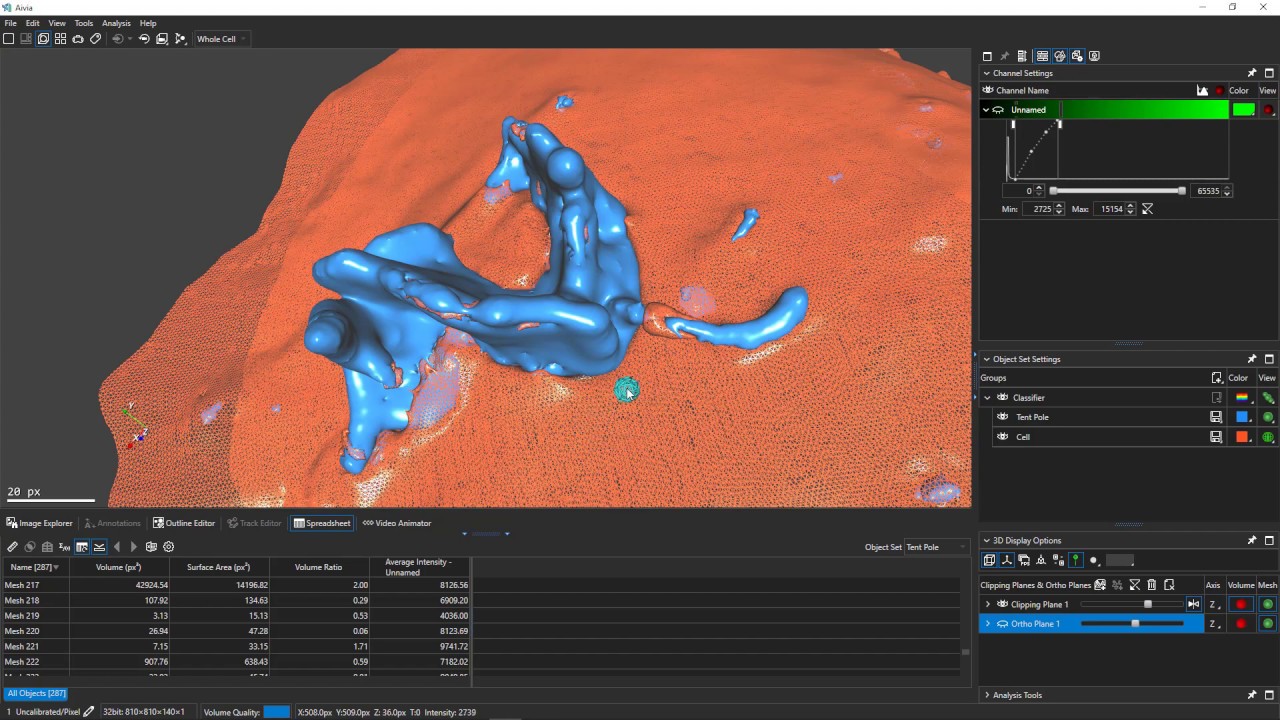Click the histogram icon in the channel header
Viewport: 1280px width, 720px height.
[x=1203, y=90]
